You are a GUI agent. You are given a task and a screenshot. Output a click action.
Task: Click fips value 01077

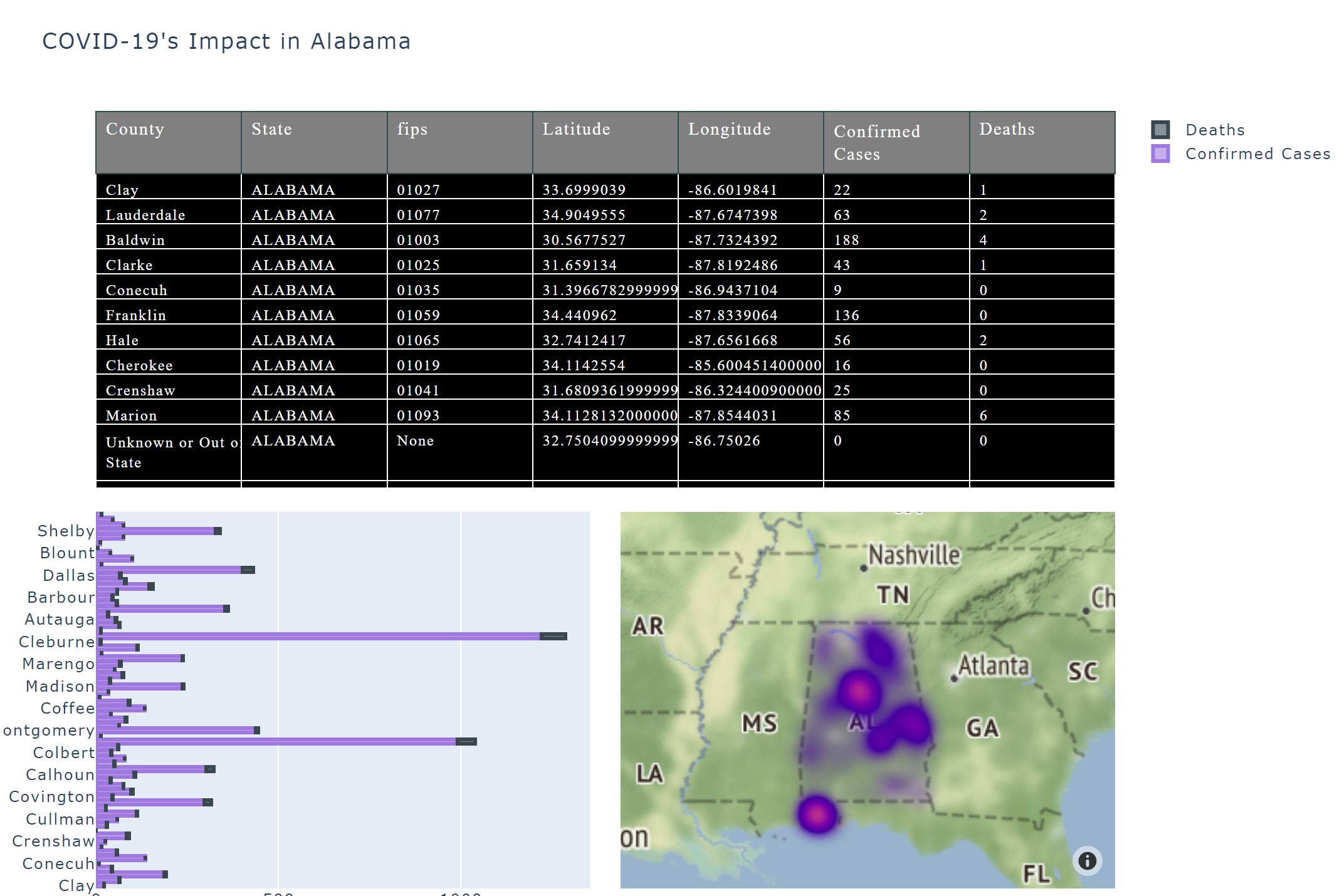pos(418,215)
